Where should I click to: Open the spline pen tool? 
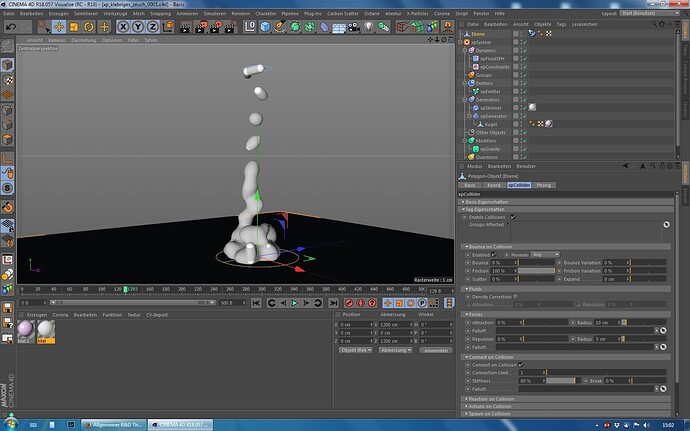[x=280, y=27]
